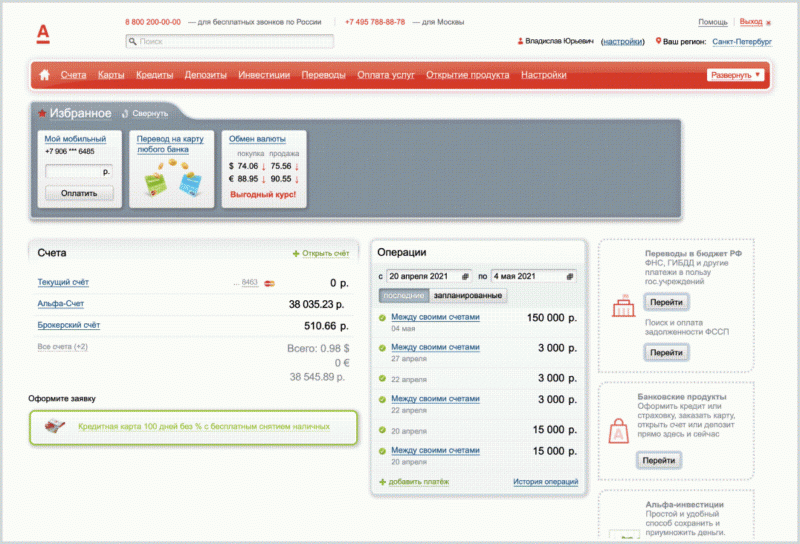Click the money transfer cards illustration
800x544 pixels.
pyautogui.click(x=170, y=180)
